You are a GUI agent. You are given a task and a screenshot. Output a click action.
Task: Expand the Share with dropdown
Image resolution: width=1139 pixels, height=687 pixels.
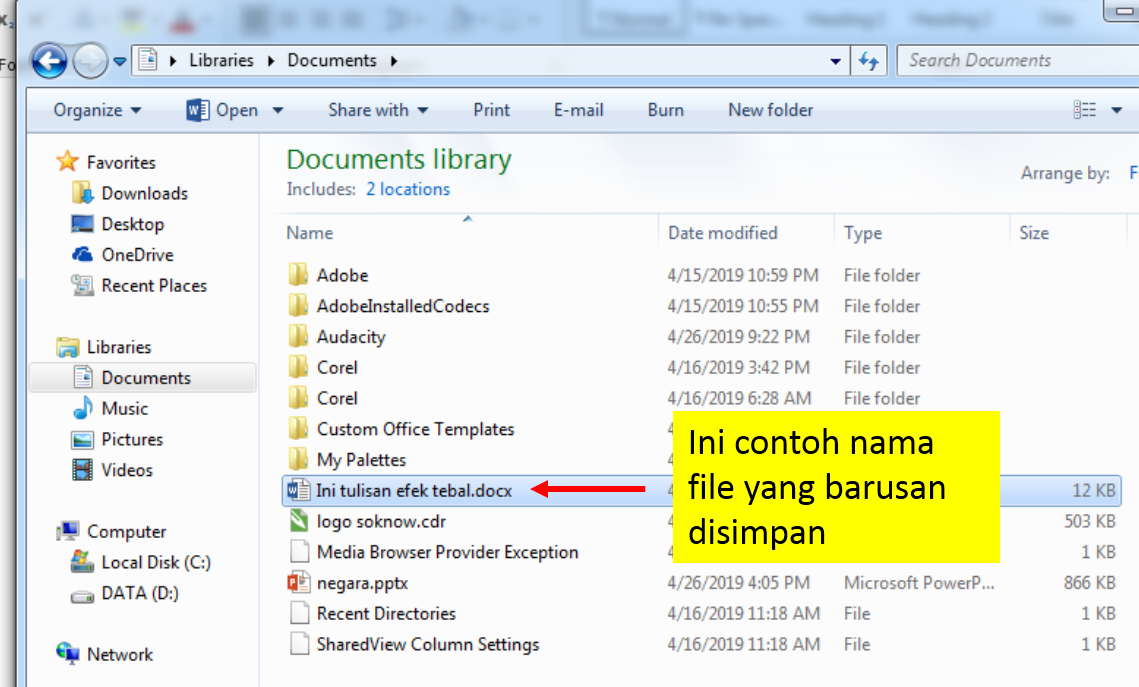click(378, 110)
